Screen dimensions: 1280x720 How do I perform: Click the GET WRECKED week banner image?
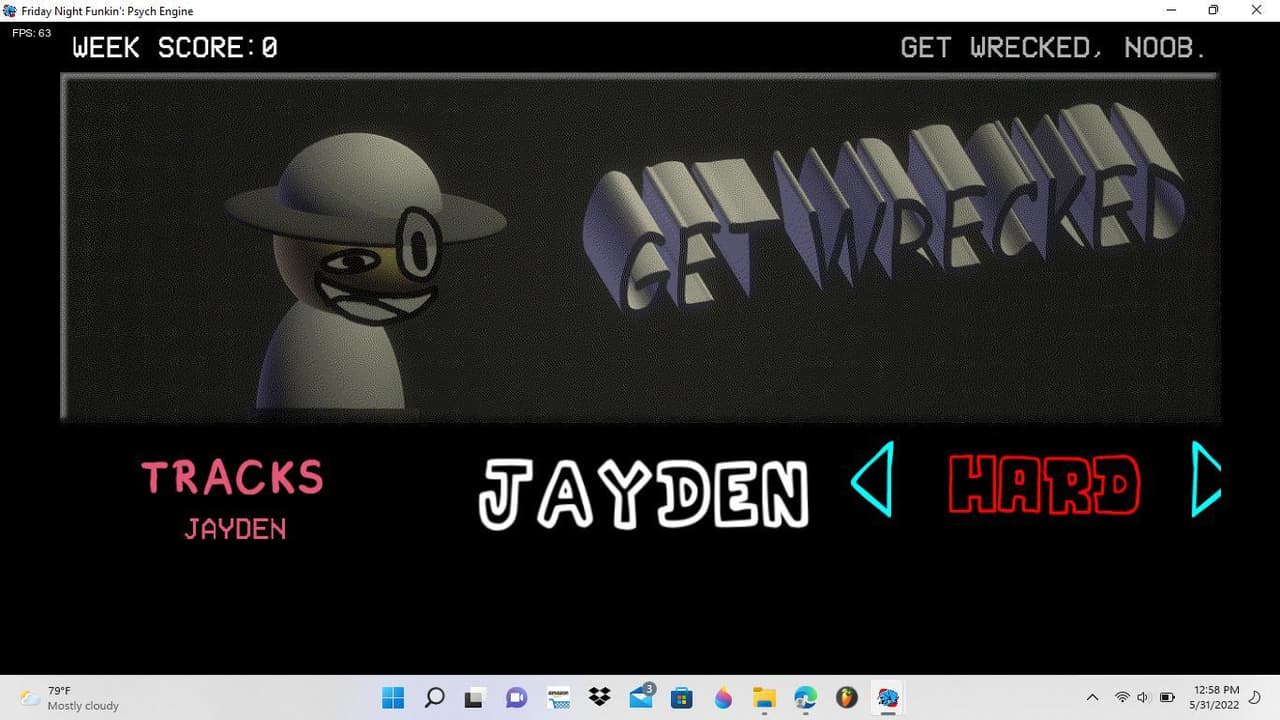coord(640,247)
